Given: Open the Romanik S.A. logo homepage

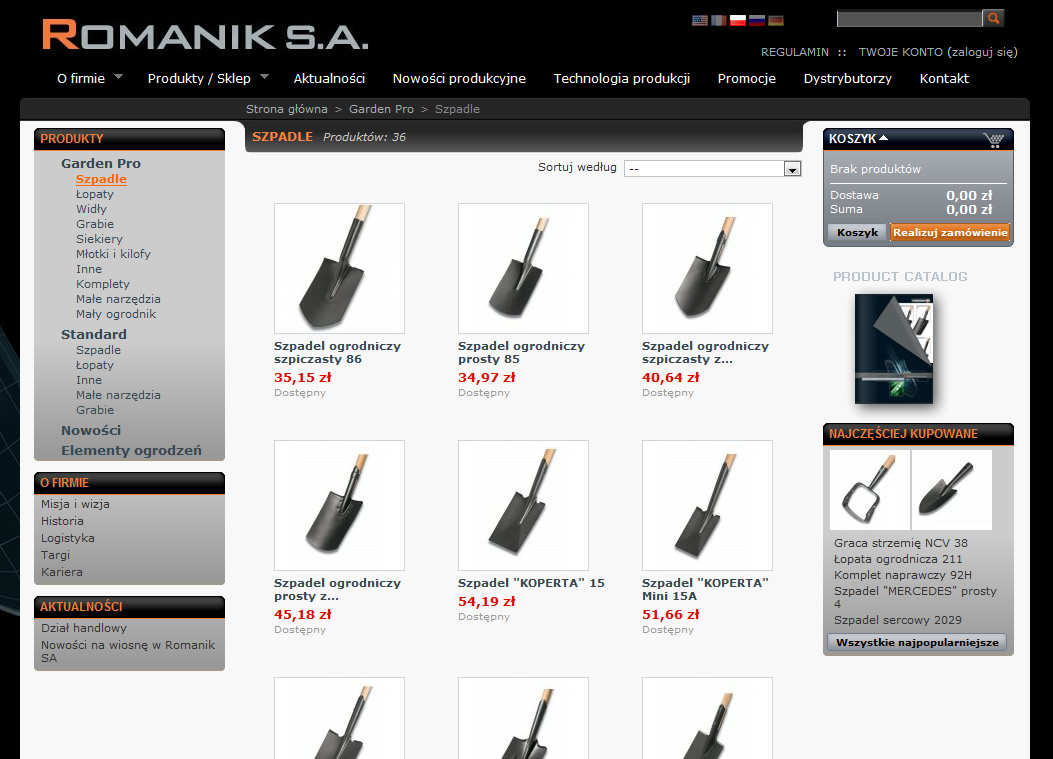Looking at the screenshot, I should [x=205, y=36].
